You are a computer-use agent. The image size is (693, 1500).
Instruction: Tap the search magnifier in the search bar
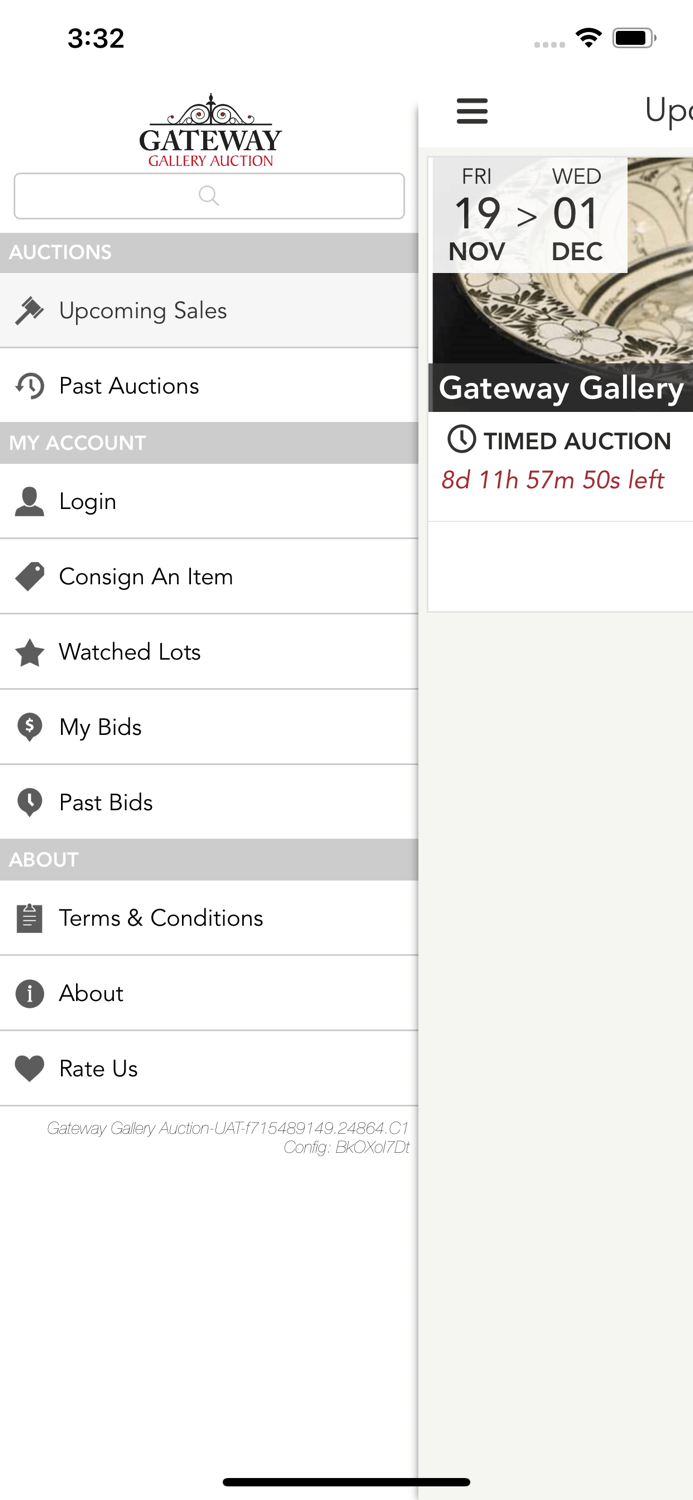(208, 196)
